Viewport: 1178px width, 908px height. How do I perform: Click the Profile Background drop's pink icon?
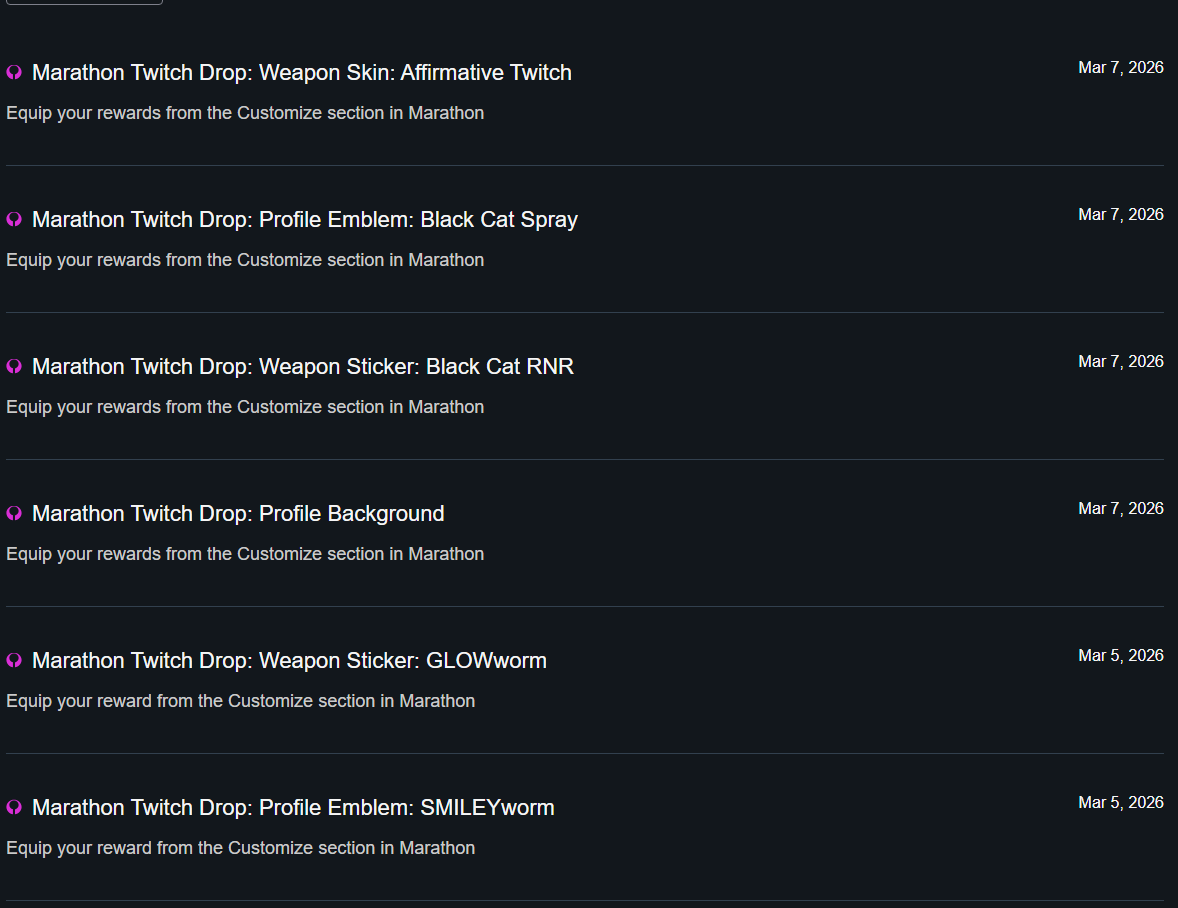coord(14,514)
